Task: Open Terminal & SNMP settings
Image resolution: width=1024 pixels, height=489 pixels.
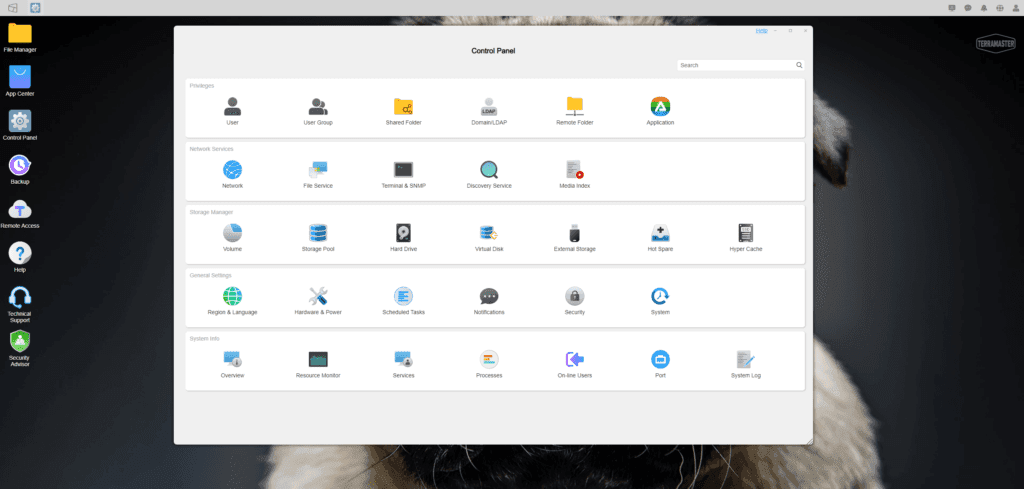Action: pos(403,170)
